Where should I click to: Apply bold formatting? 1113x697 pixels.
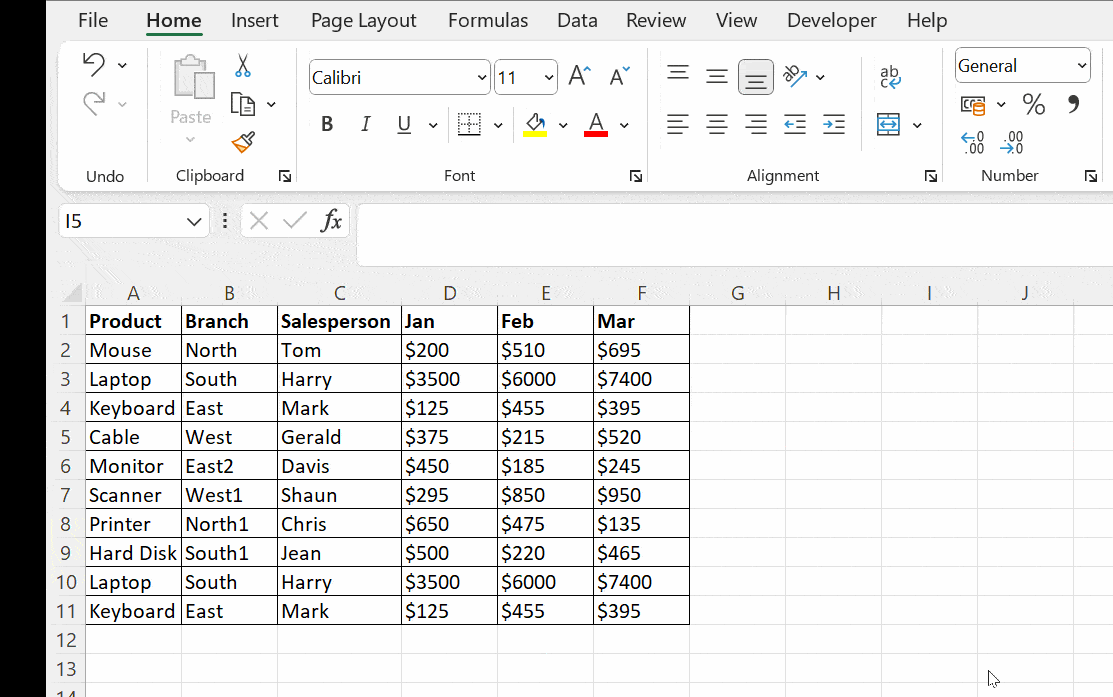coord(326,124)
